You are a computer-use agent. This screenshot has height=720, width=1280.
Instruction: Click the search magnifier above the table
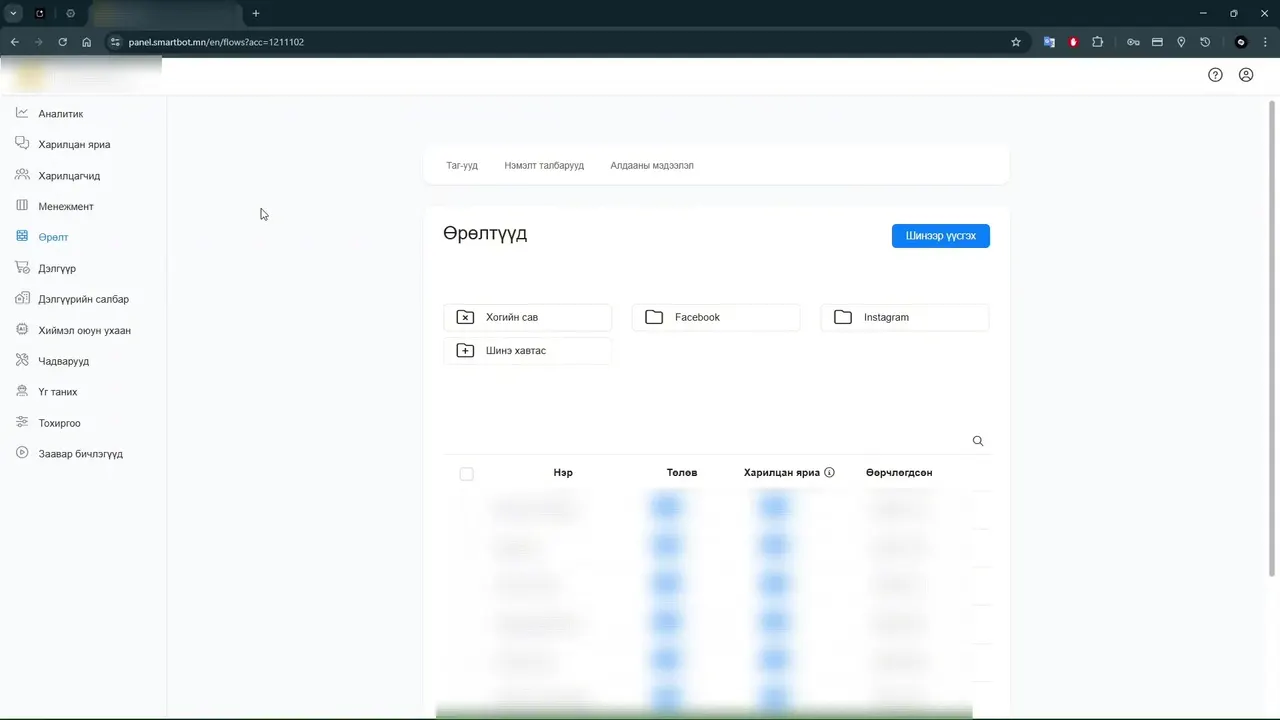click(978, 441)
